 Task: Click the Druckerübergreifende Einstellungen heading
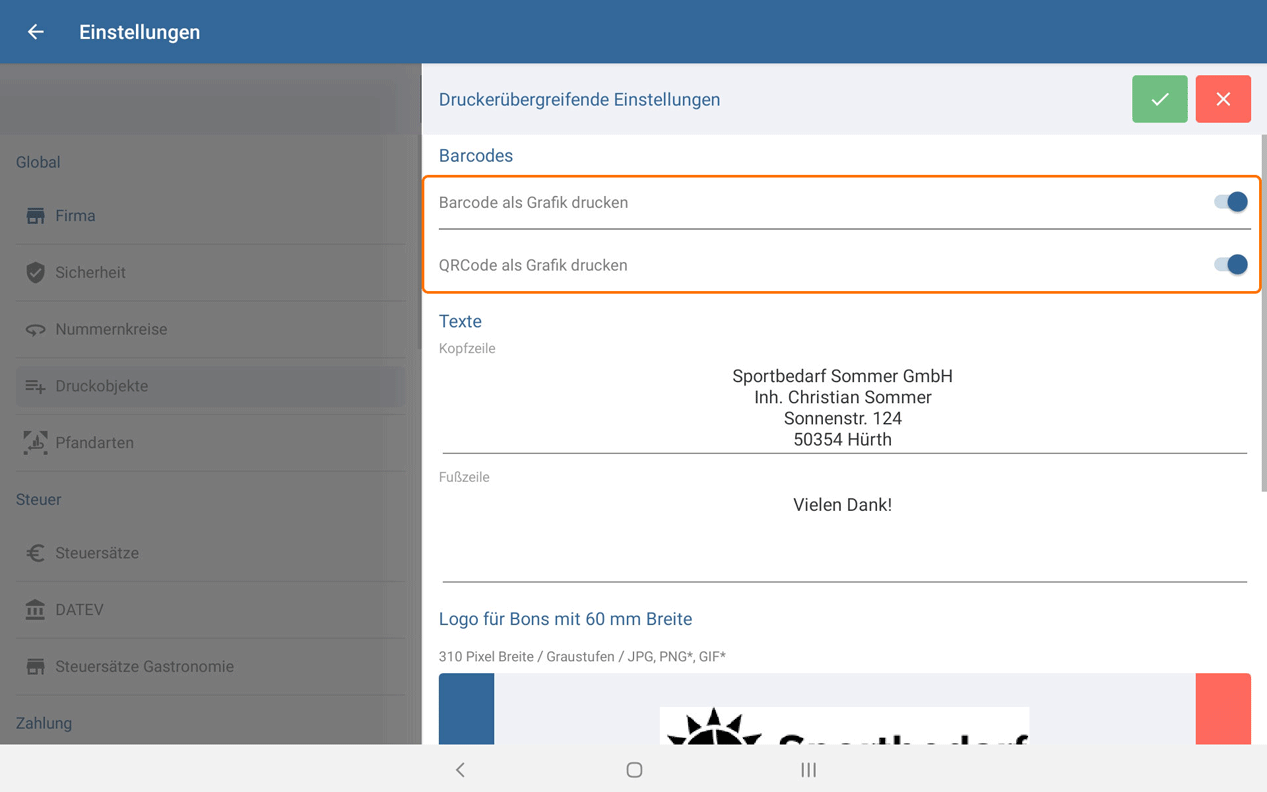pyautogui.click(x=579, y=99)
